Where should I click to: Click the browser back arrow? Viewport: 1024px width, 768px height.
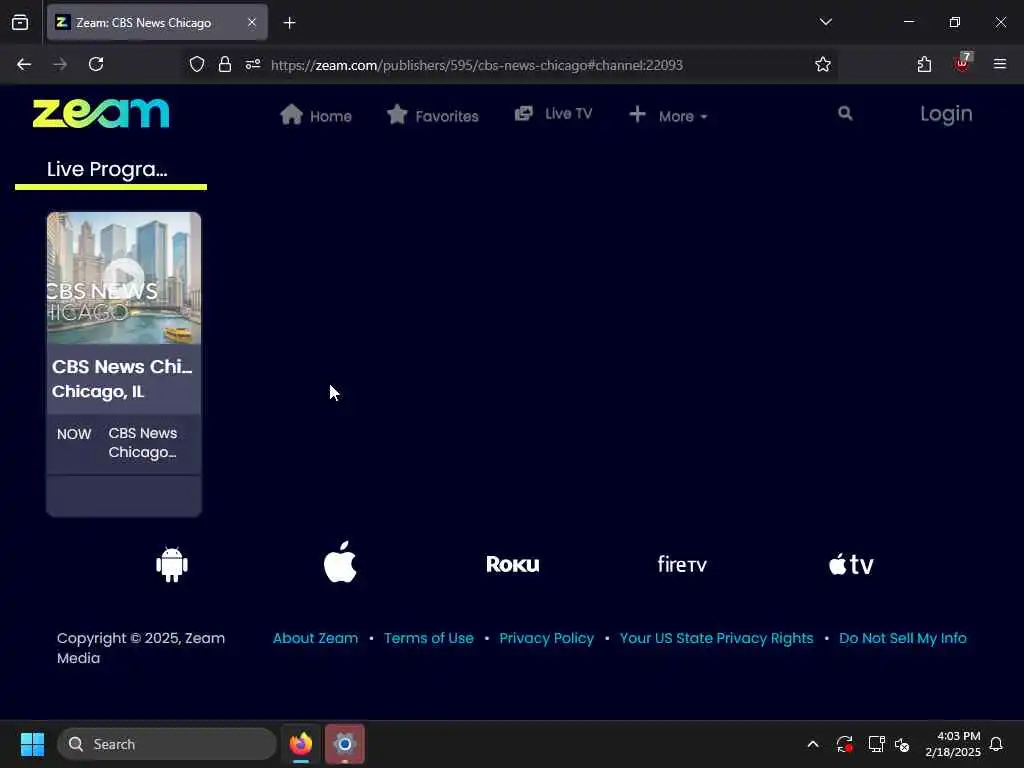pos(24,64)
